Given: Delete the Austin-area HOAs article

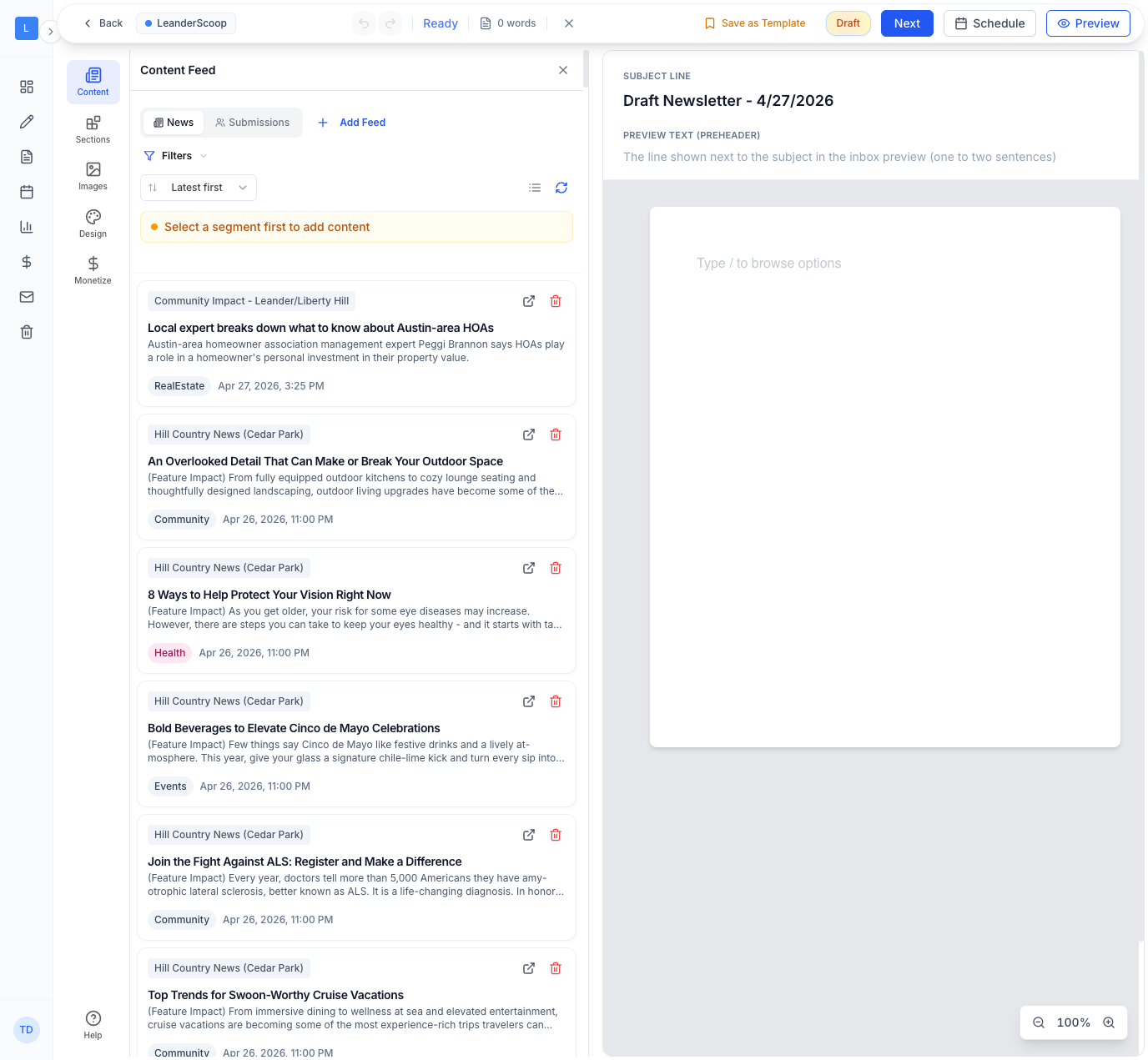Looking at the screenshot, I should click(x=556, y=301).
